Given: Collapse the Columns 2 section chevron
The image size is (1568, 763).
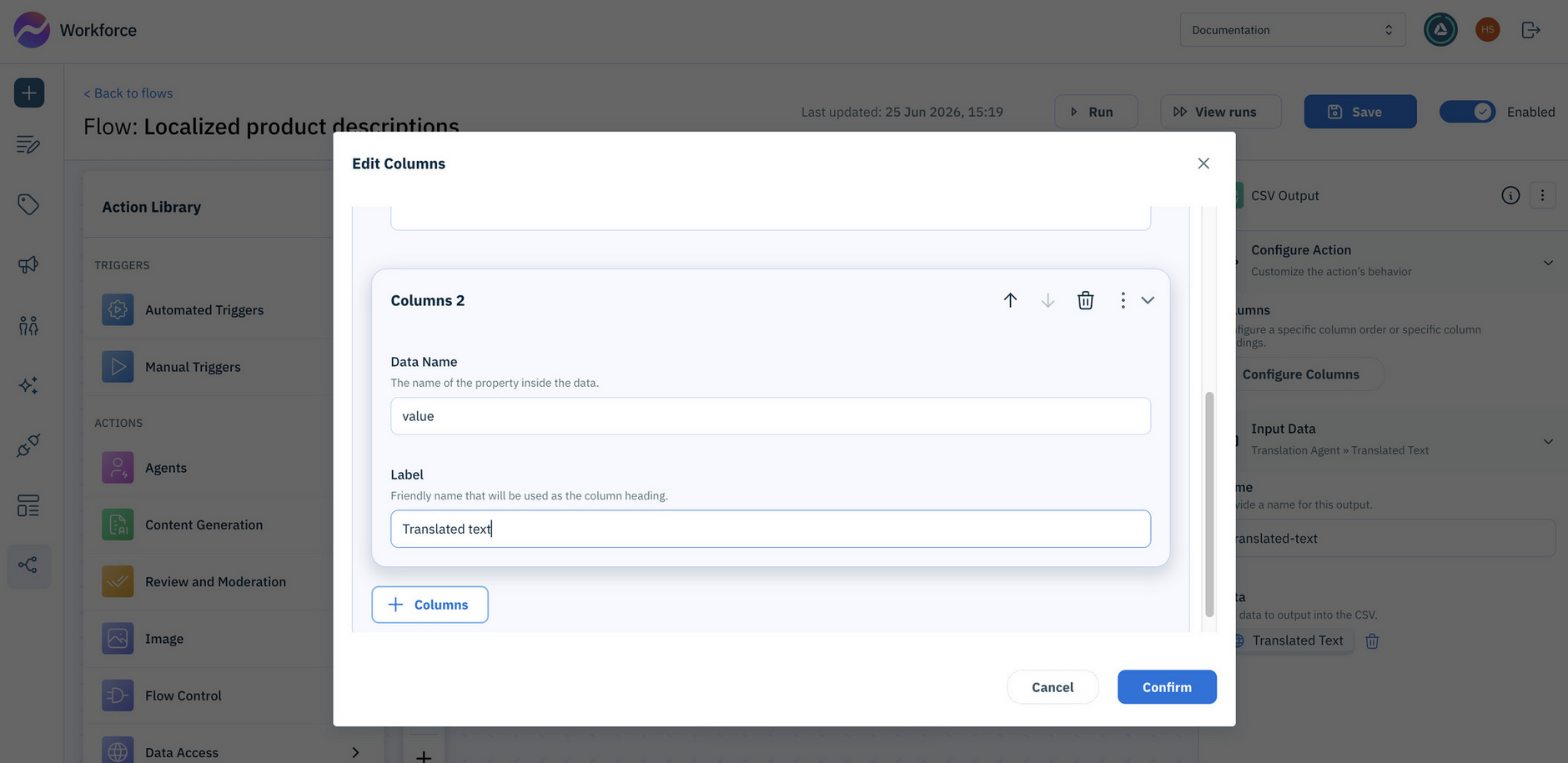Looking at the screenshot, I should coord(1148,300).
